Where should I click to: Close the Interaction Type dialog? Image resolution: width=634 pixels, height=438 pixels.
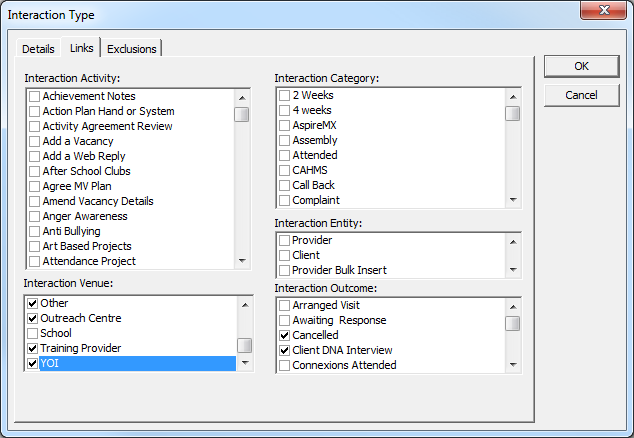[605, 14]
